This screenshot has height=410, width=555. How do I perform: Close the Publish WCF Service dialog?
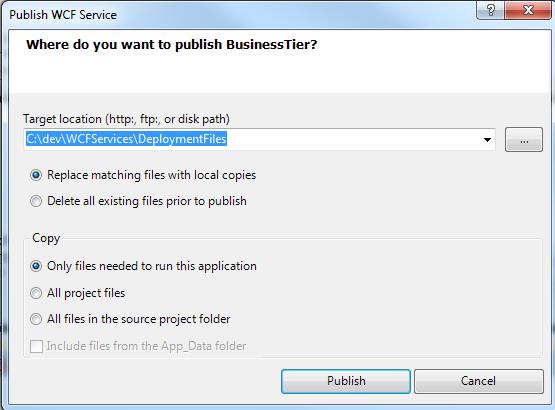(527, 10)
